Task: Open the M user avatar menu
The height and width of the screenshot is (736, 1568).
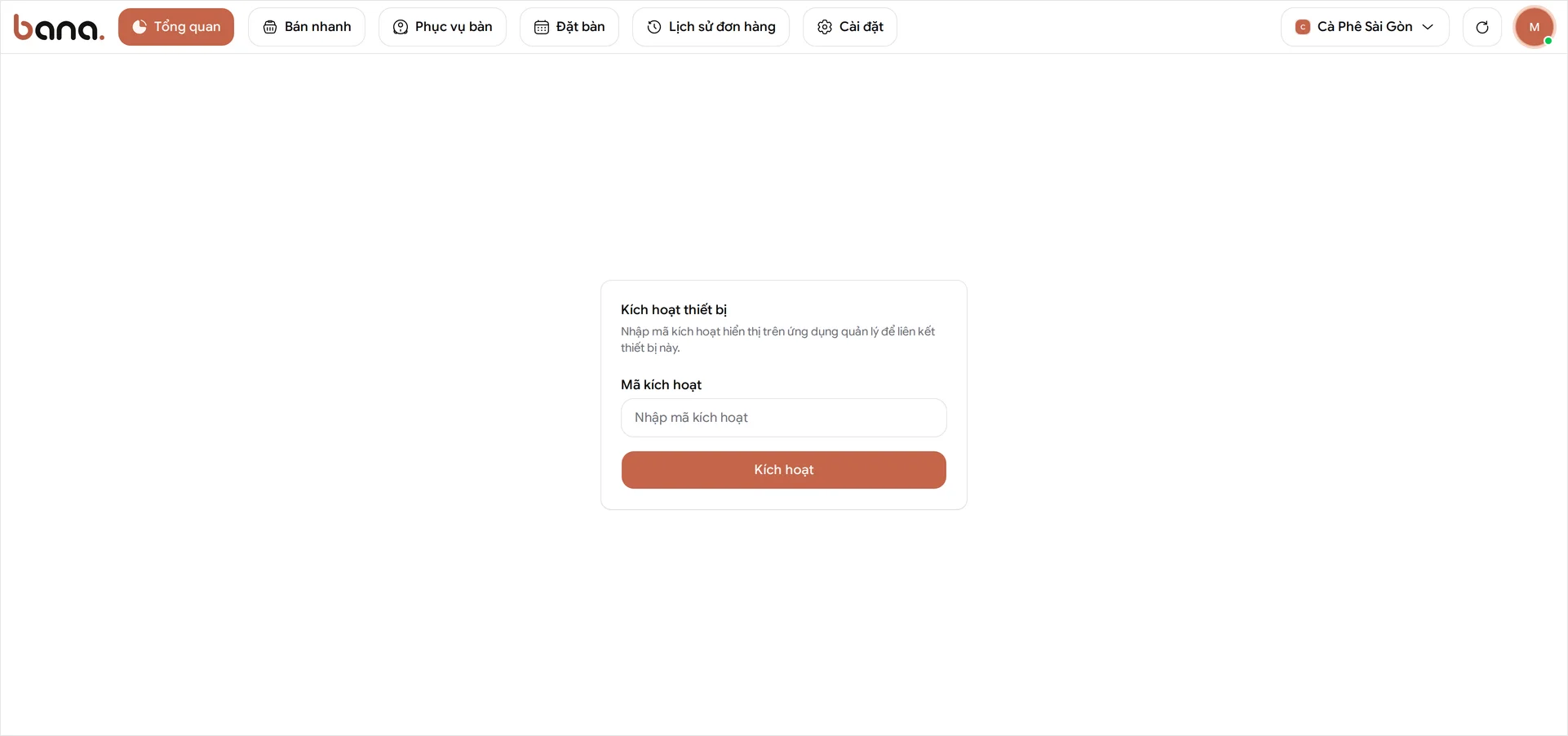Action: 1535,27
